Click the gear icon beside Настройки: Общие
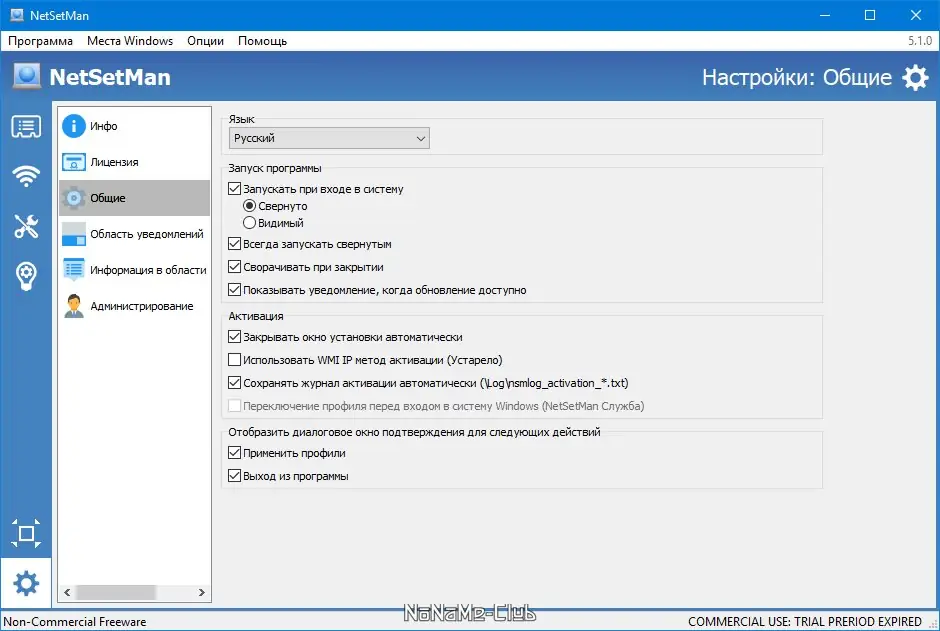The width and height of the screenshot is (940, 631). [x=915, y=77]
